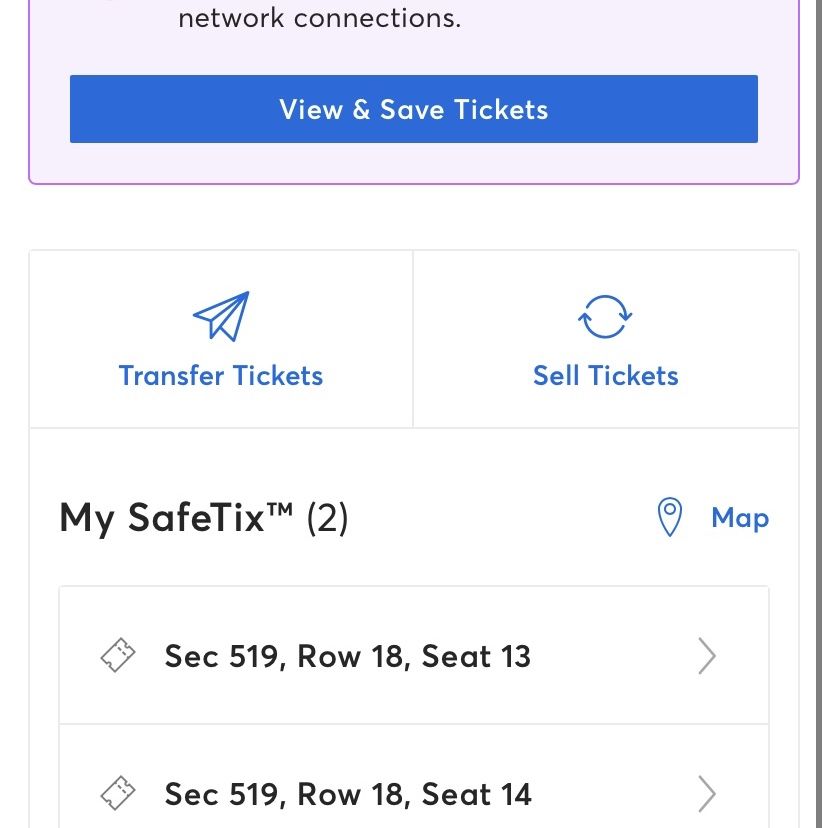
Task: Open the Map link
Action: point(740,519)
